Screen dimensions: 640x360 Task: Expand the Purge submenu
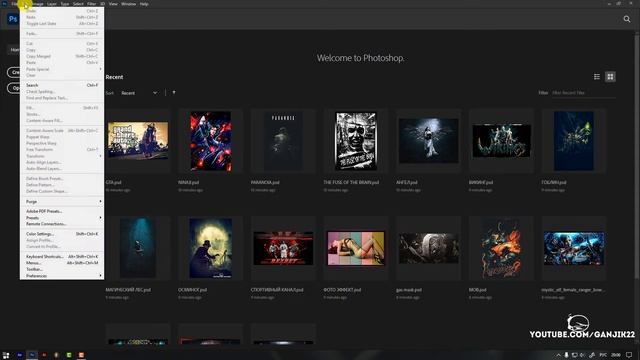click(62, 202)
